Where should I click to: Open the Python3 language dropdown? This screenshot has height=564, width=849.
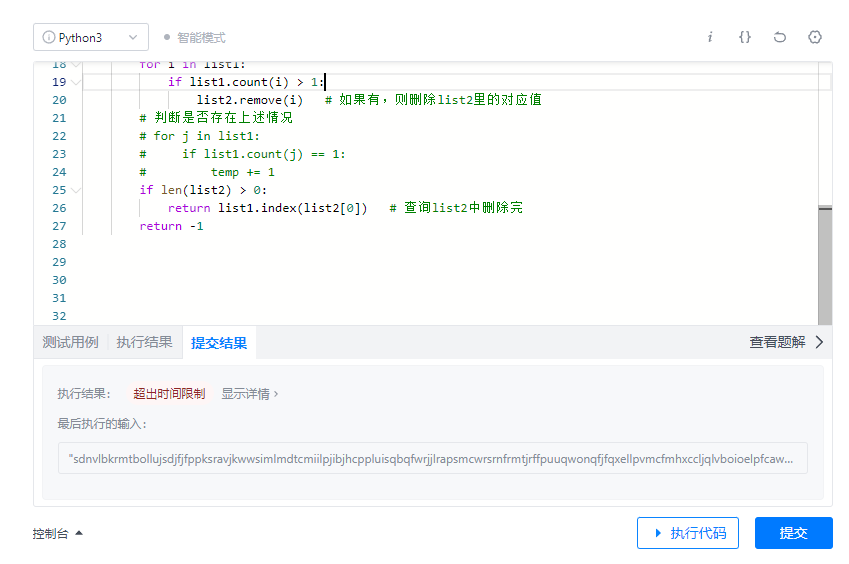(x=91, y=37)
